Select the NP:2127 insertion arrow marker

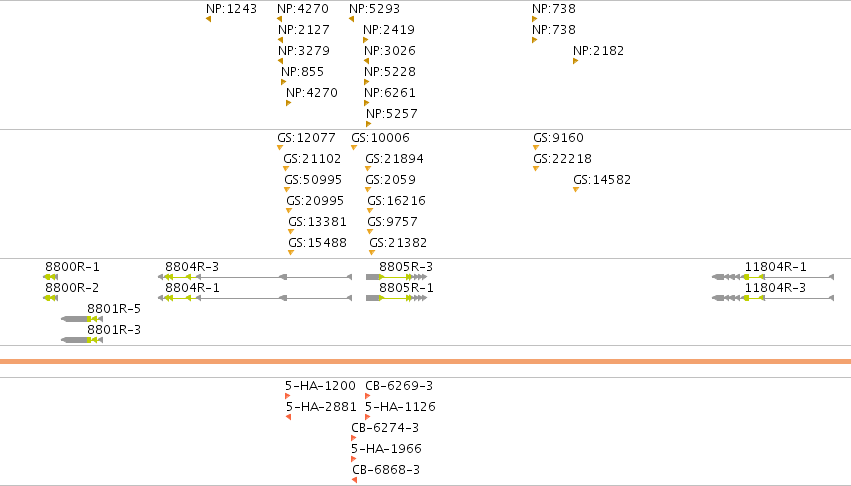(281, 40)
